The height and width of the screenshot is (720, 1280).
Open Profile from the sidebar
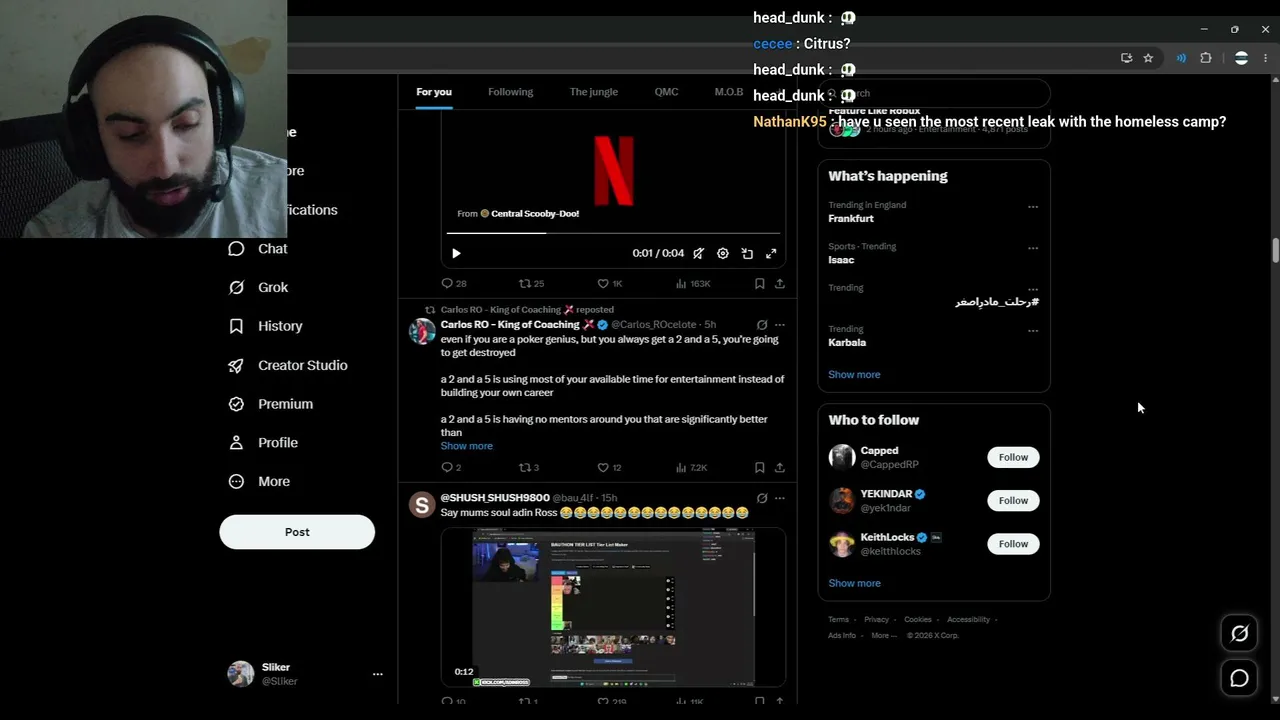coord(263,443)
